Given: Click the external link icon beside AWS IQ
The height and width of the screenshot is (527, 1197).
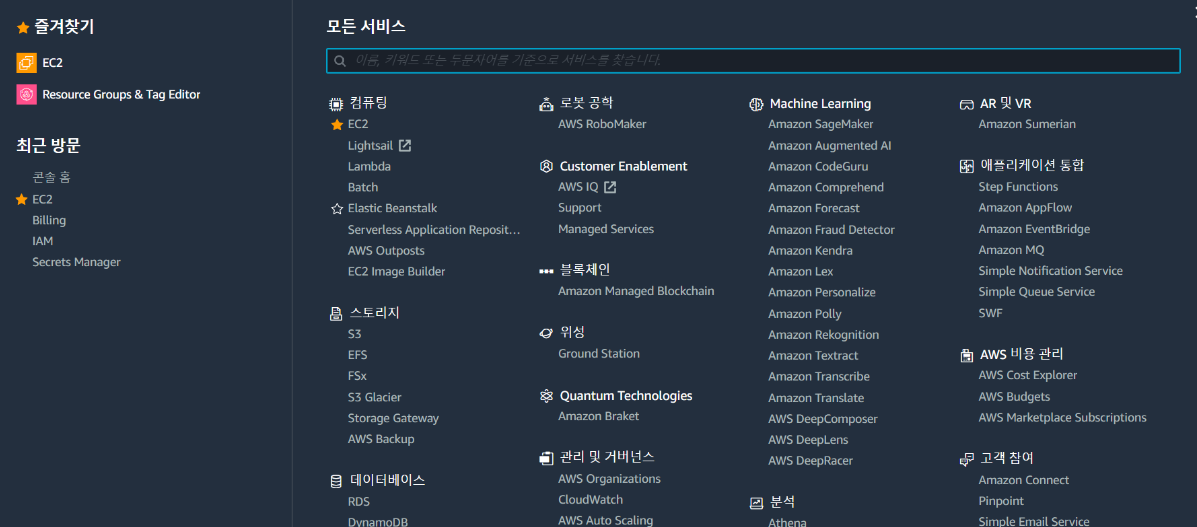Looking at the screenshot, I should [x=610, y=186].
